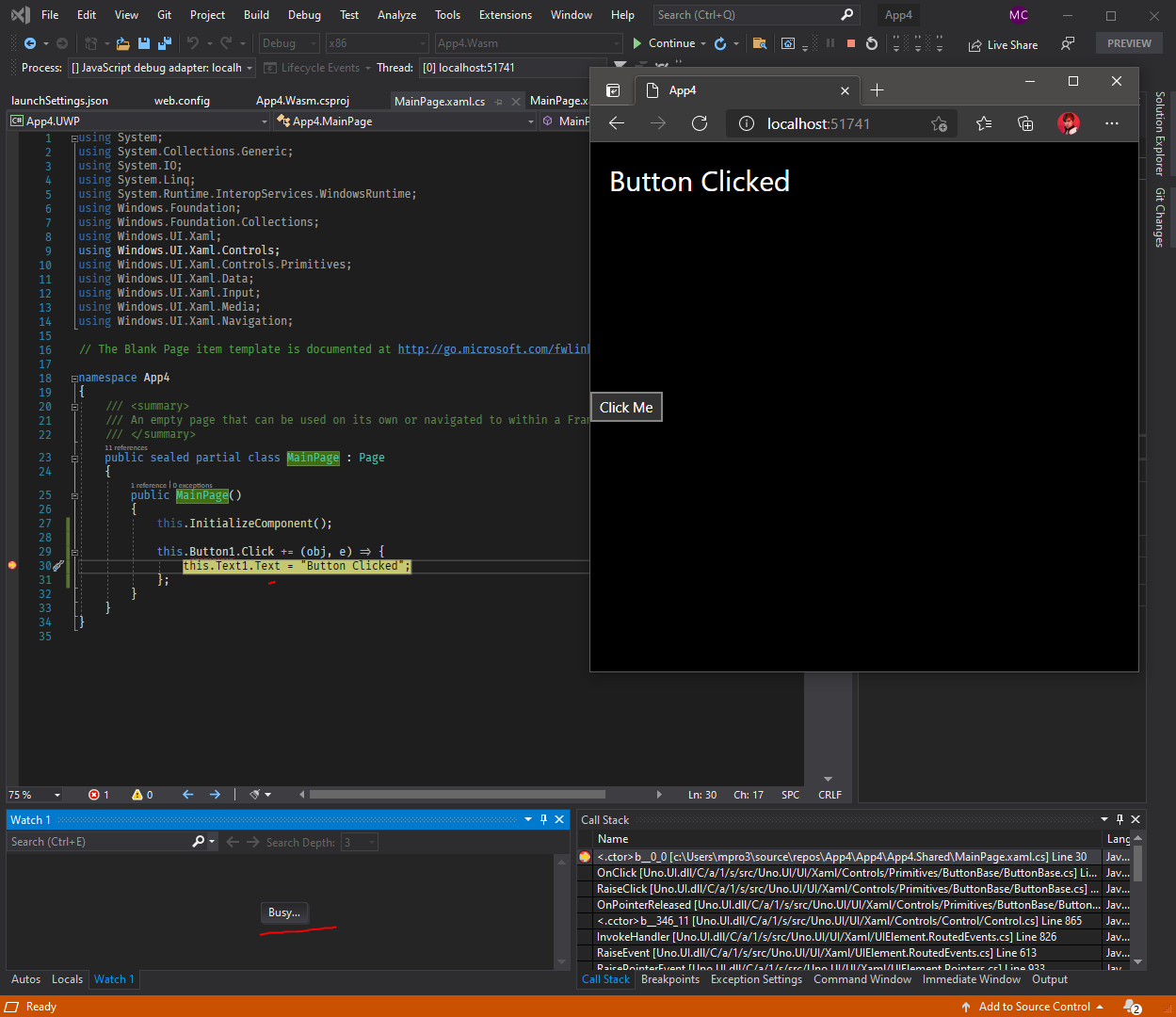Open the Debug menu

click(304, 14)
